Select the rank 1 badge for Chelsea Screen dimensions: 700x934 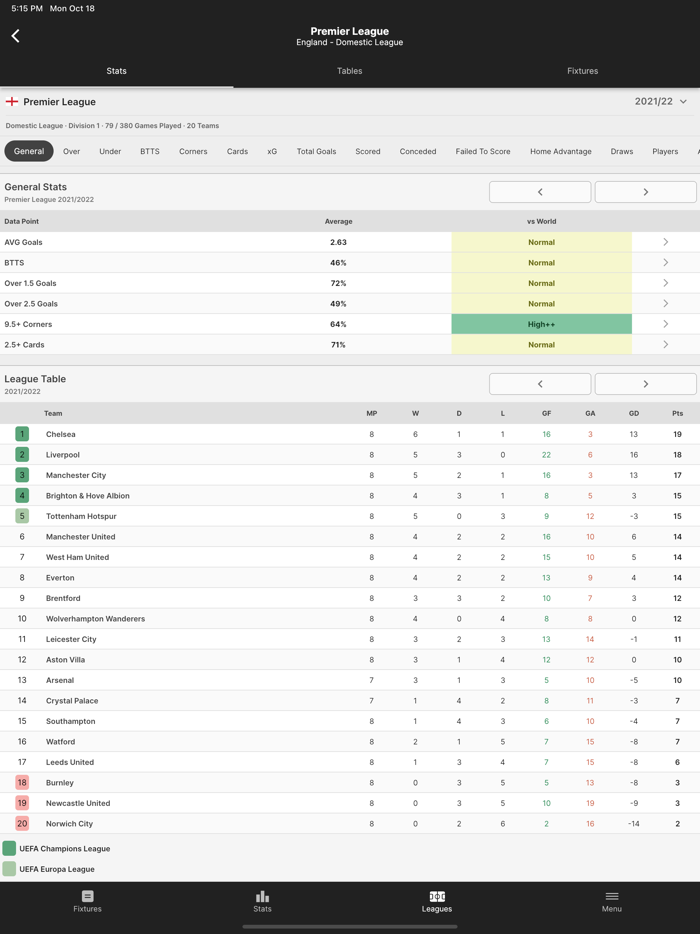click(x=22, y=434)
